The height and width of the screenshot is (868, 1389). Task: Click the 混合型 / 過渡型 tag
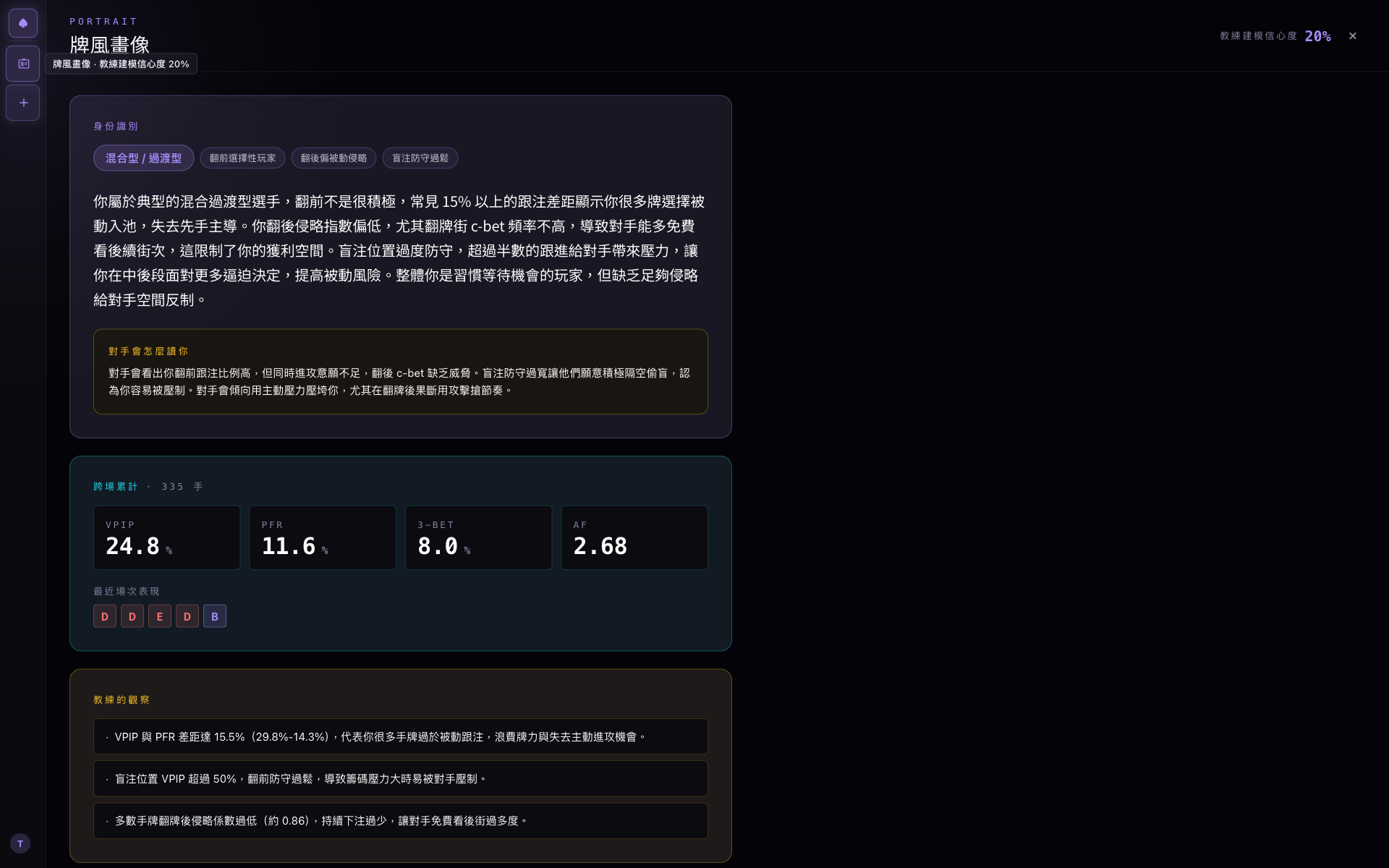pyautogui.click(x=143, y=158)
